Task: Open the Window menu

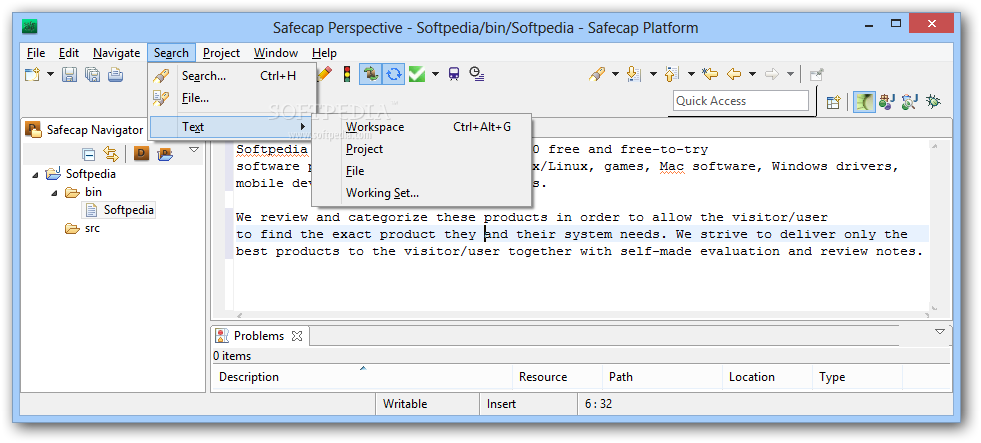Action: coord(276,53)
